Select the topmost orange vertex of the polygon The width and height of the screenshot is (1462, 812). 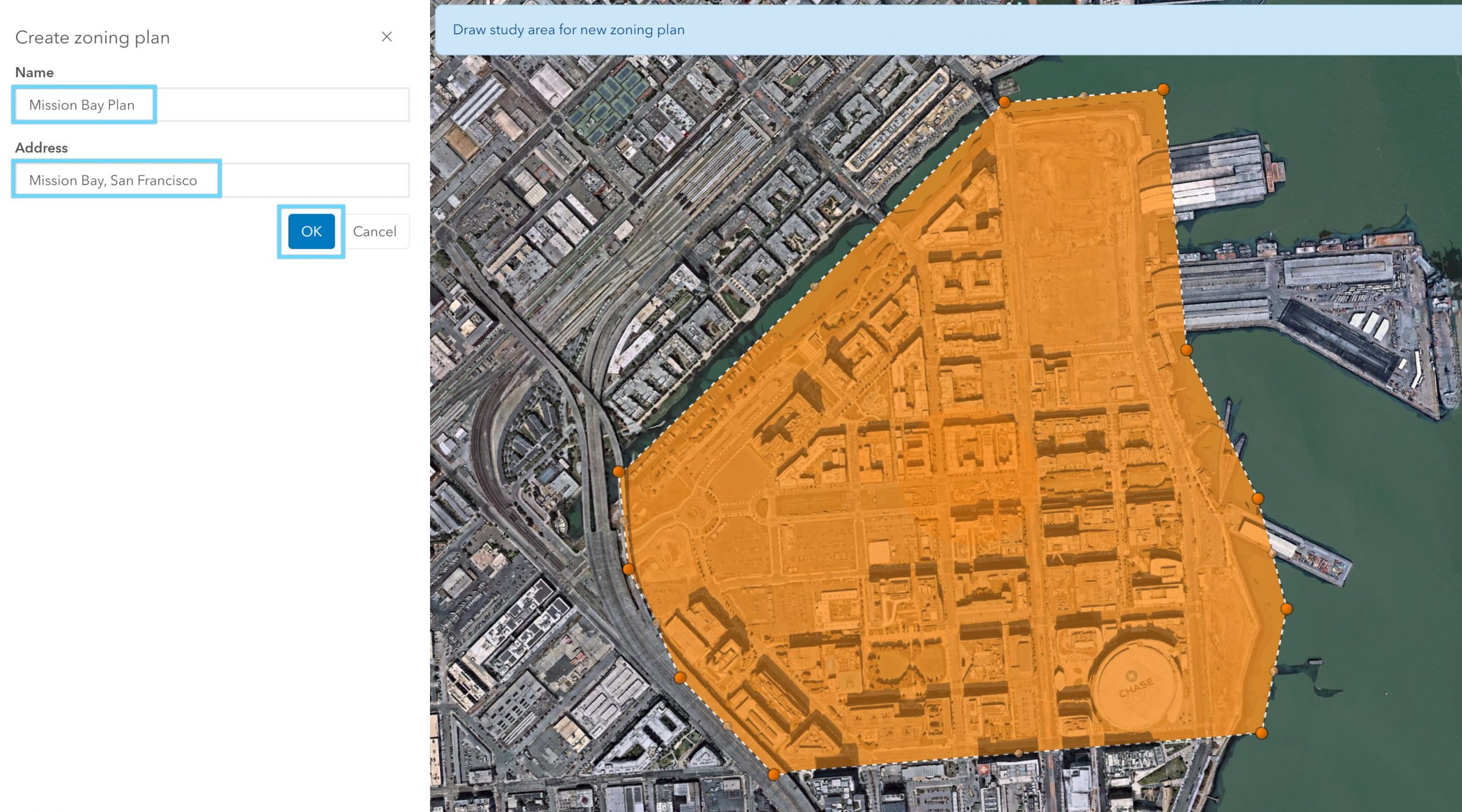(1163, 89)
